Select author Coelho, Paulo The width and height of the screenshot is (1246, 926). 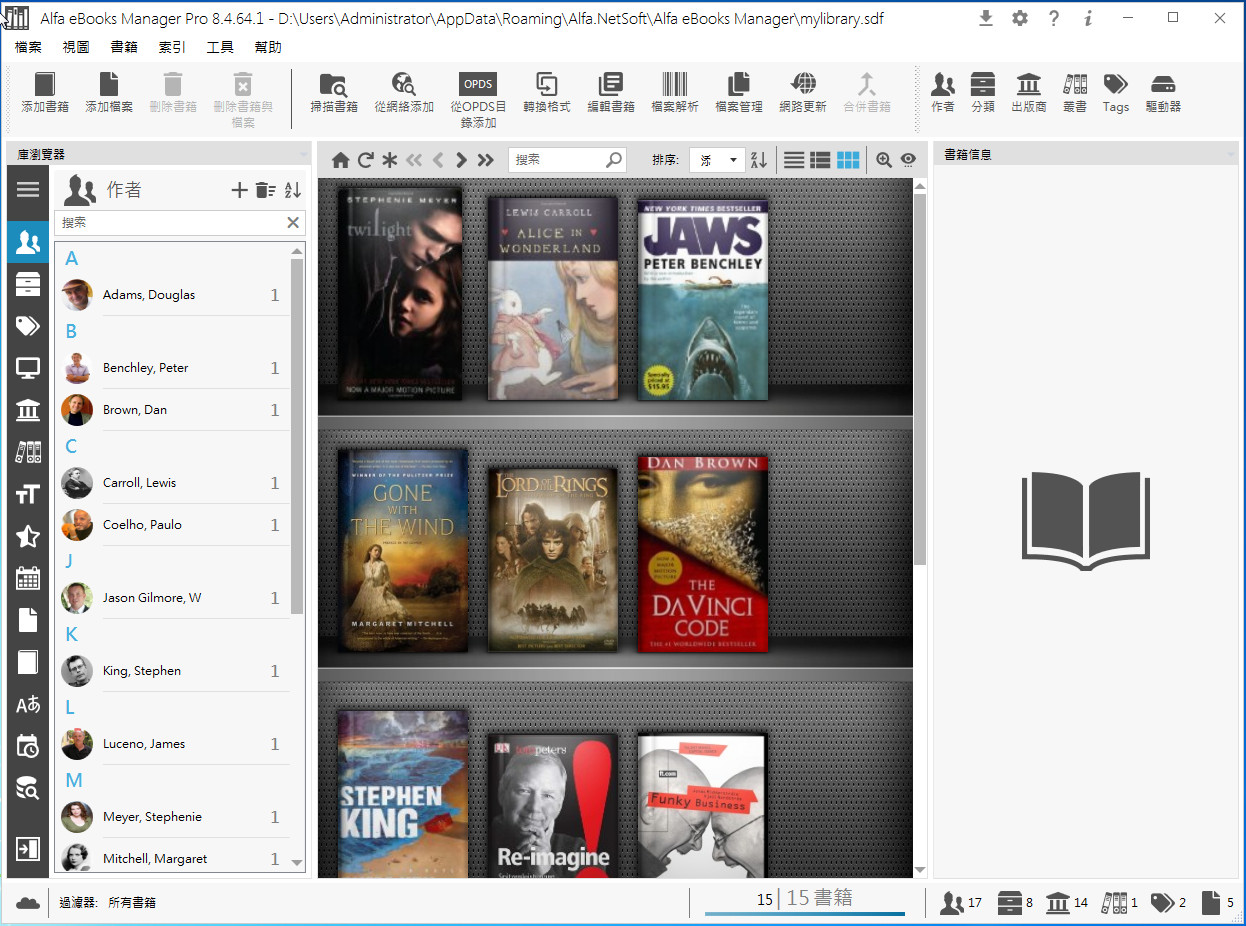click(x=173, y=525)
